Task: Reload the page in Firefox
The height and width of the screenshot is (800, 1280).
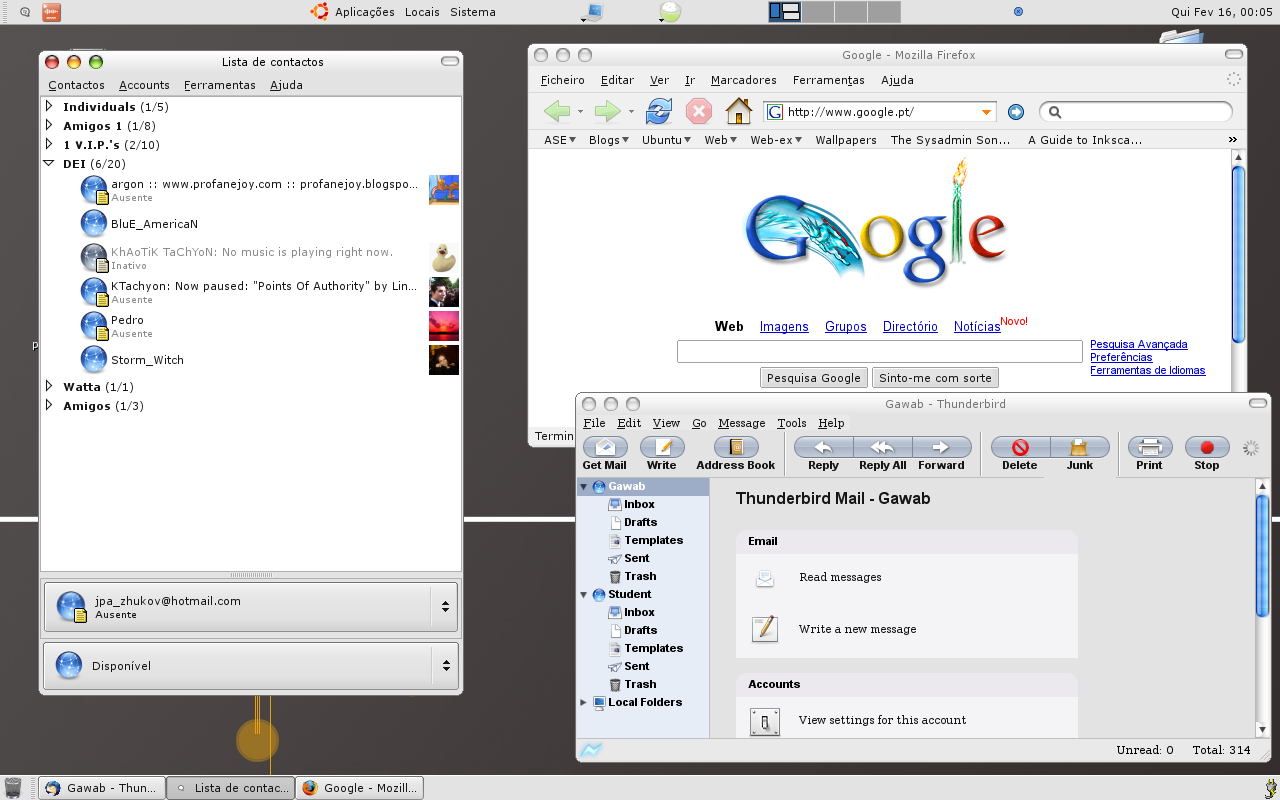Action: point(659,111)
